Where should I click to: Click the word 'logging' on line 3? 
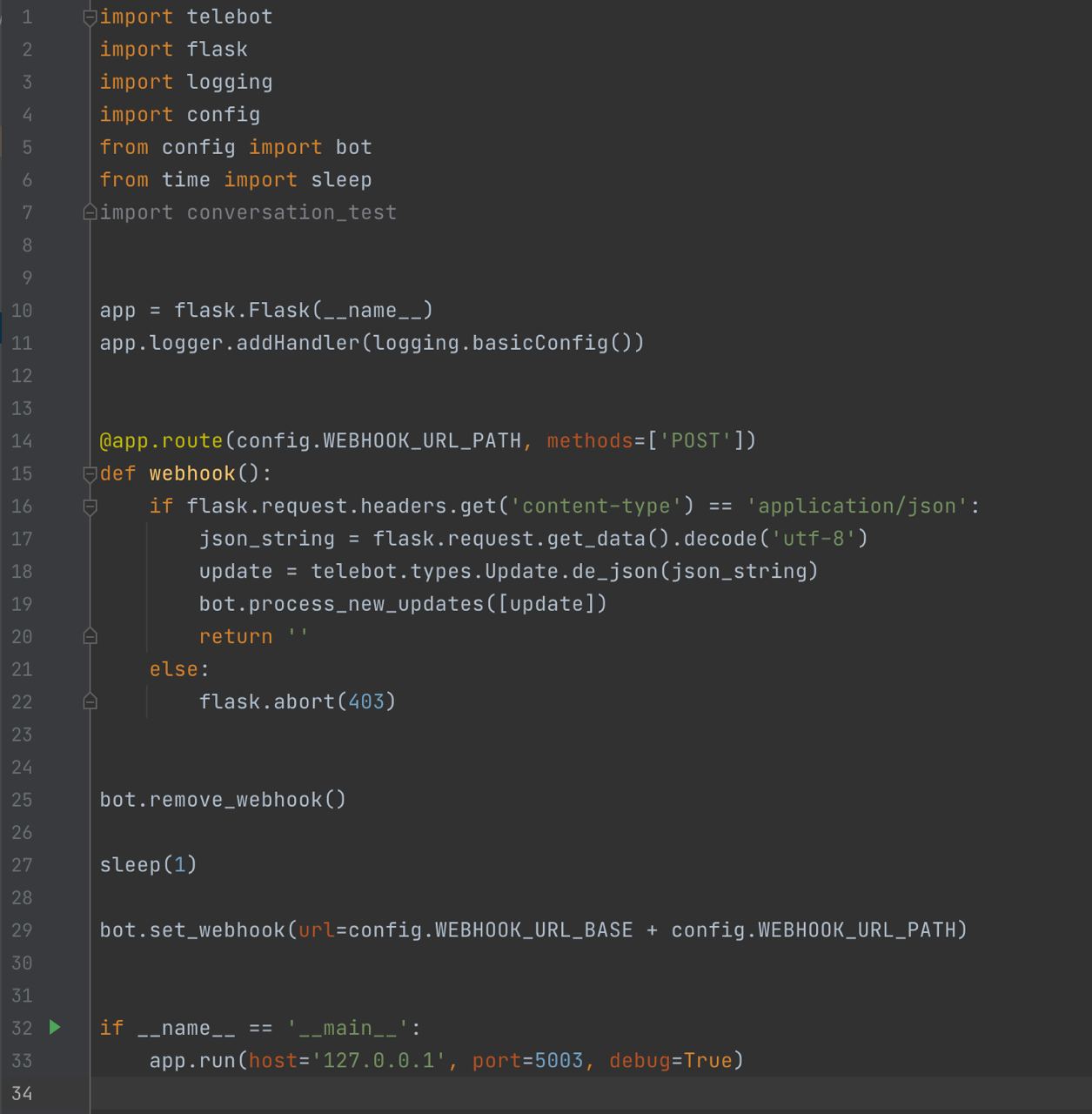click(230, 83)
